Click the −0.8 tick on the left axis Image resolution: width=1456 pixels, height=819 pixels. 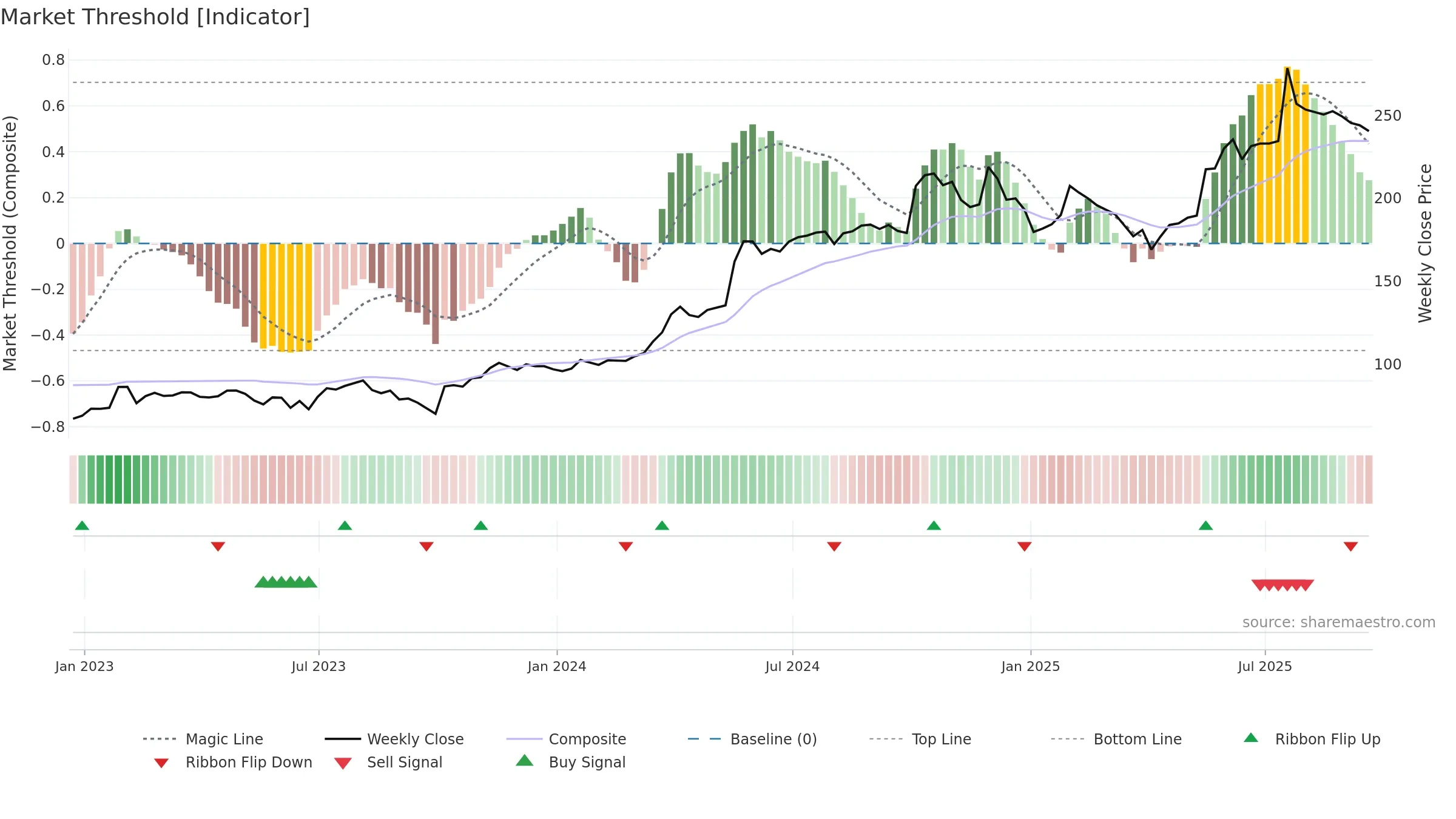pos(48,427)
